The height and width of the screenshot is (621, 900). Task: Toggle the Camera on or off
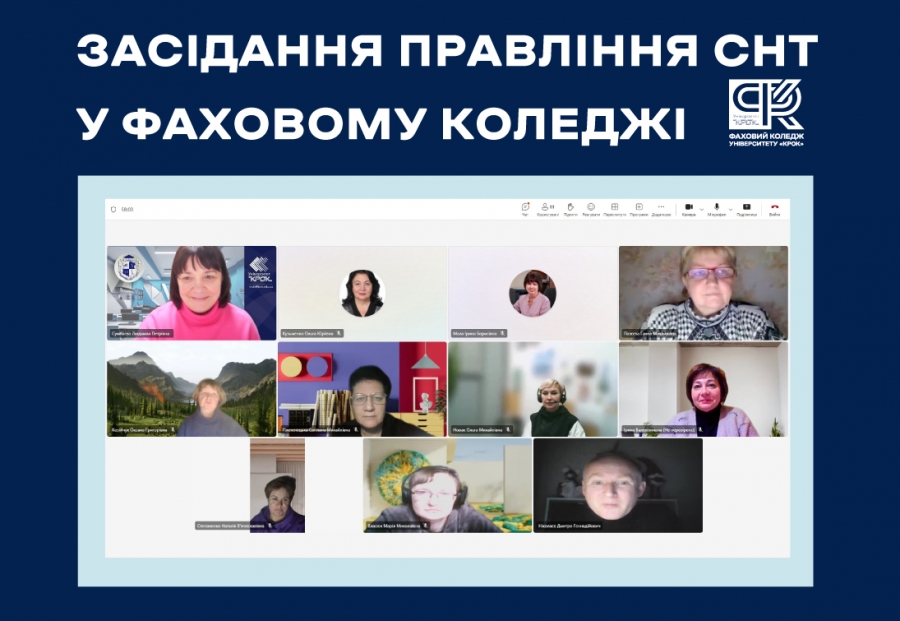click(x=688, y=208)
